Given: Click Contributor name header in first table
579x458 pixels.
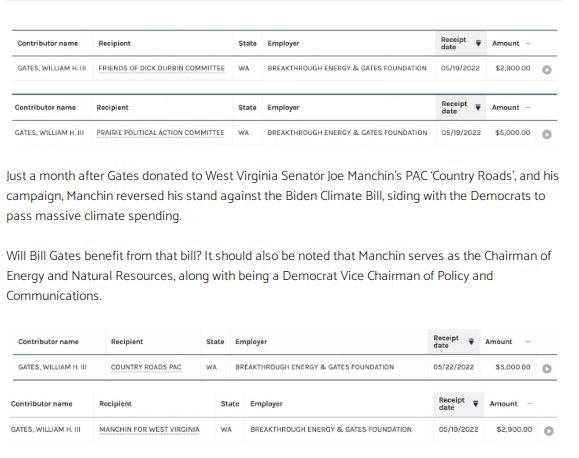Looking at the screenshot, I should click(x=48, y=43).
